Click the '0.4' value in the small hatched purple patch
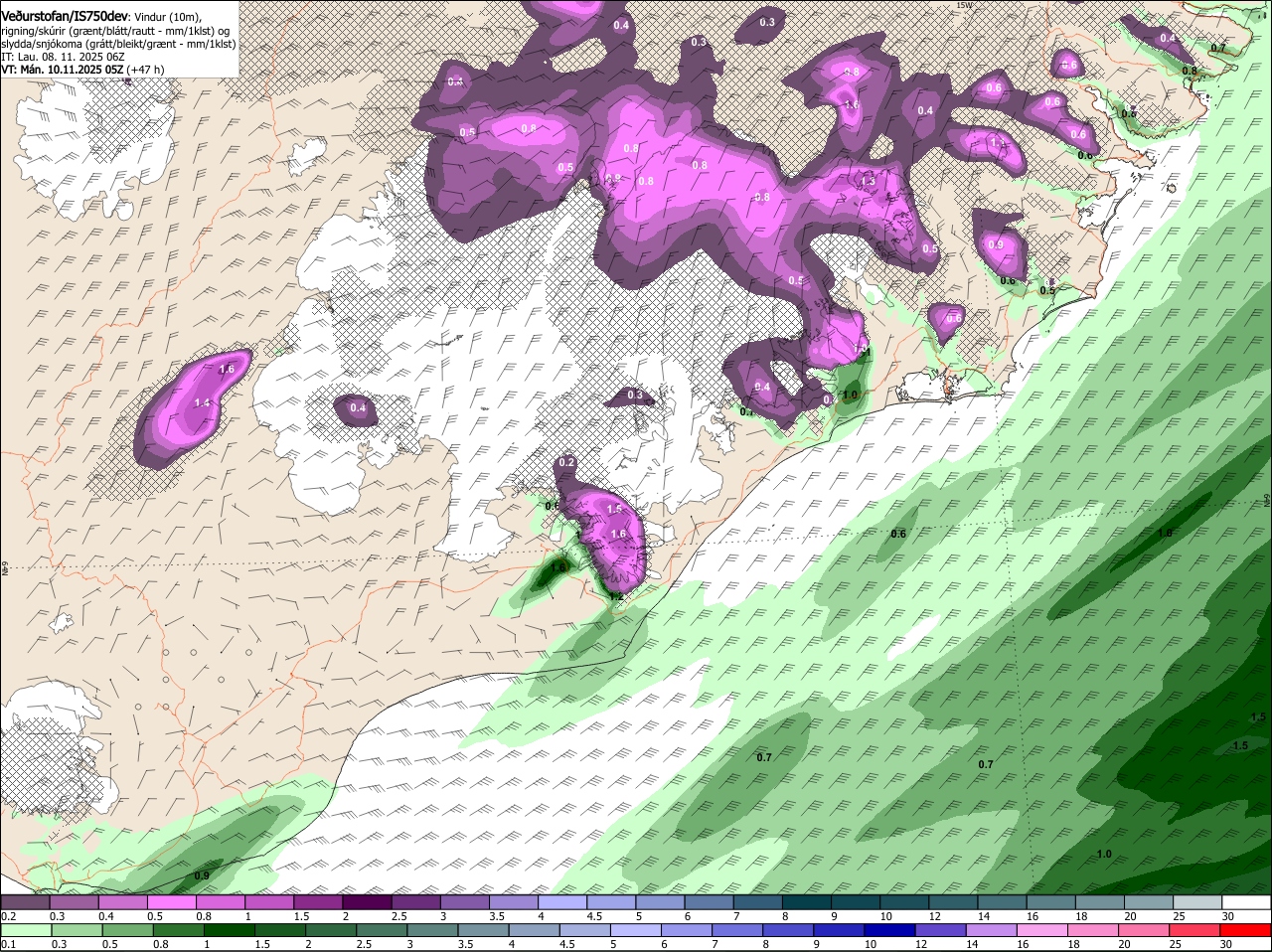Screen dimensions: 1272x952 tap(358, 408)
